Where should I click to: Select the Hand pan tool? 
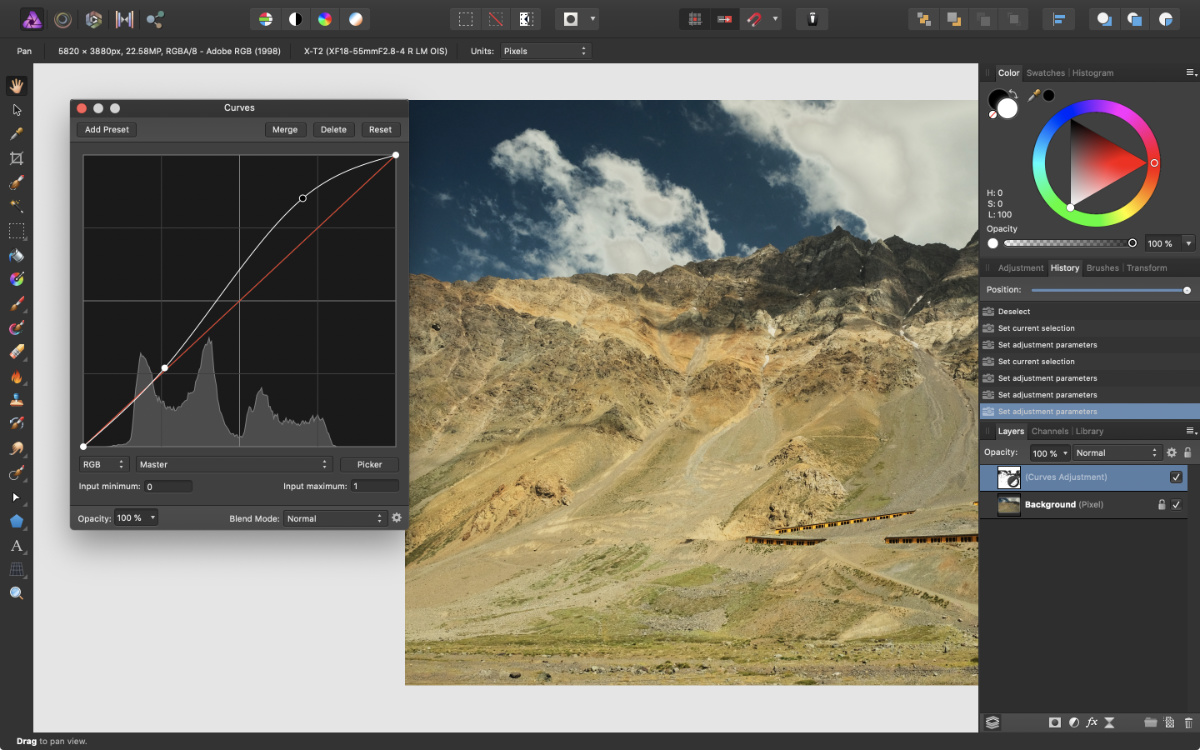[x=16, y=86]
